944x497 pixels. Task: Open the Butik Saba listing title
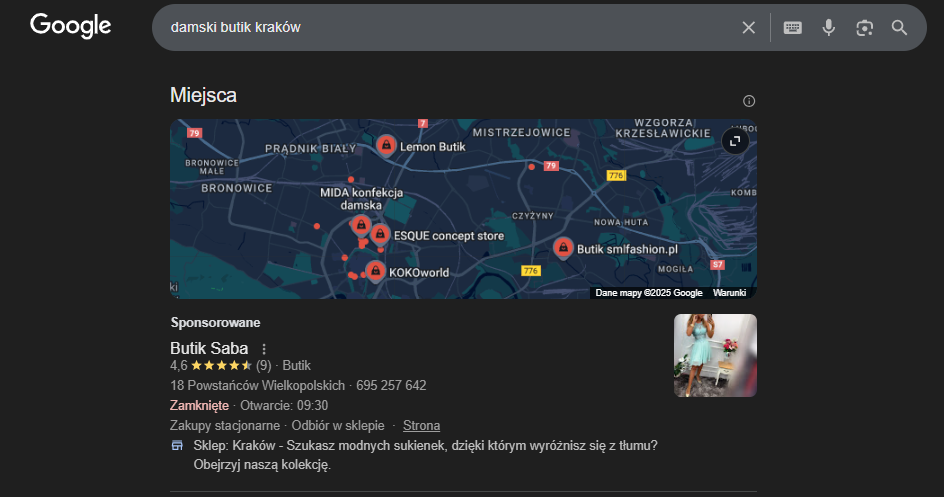coord(209,349)
